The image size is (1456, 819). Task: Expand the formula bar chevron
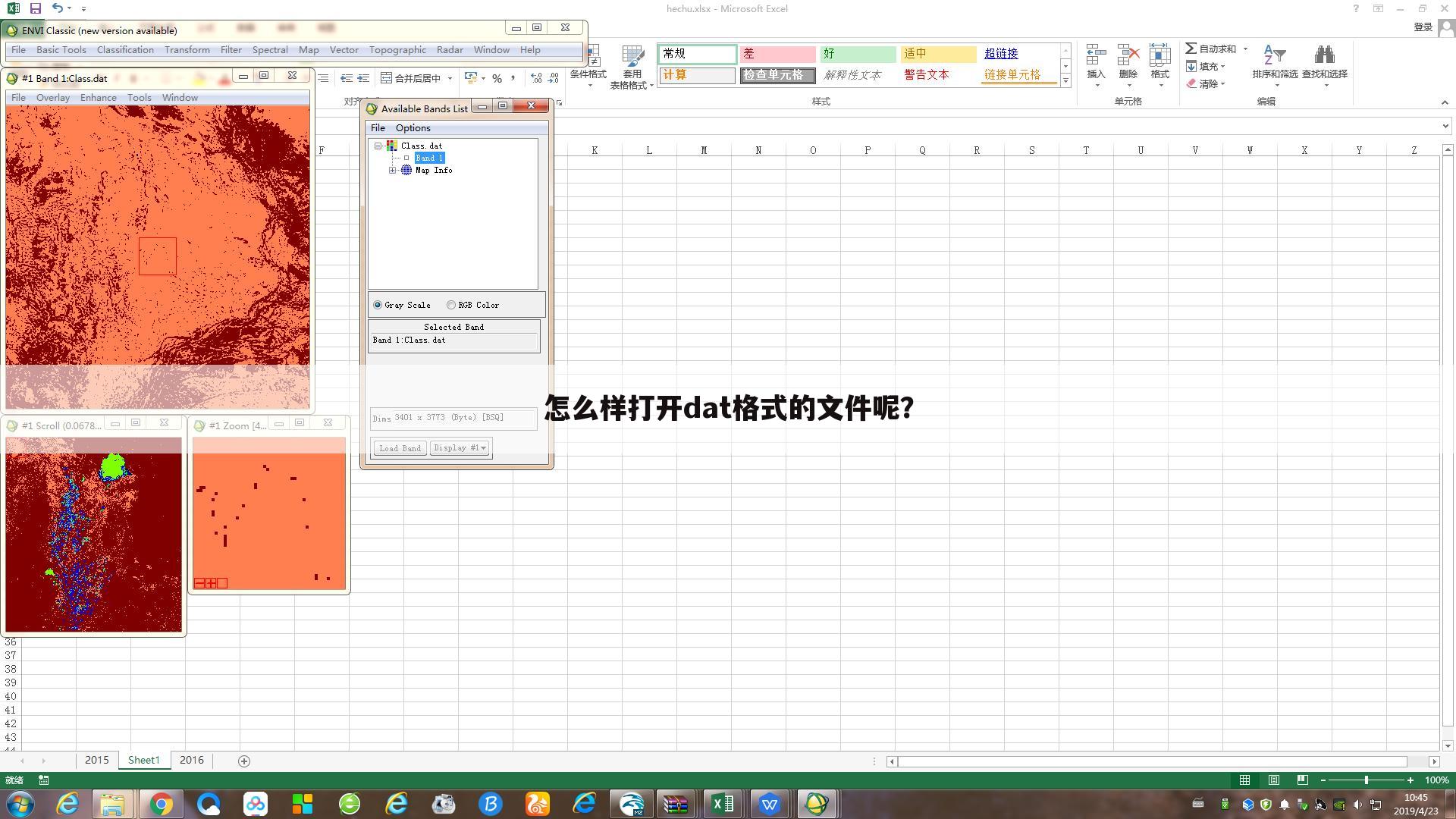[1445, 126]
